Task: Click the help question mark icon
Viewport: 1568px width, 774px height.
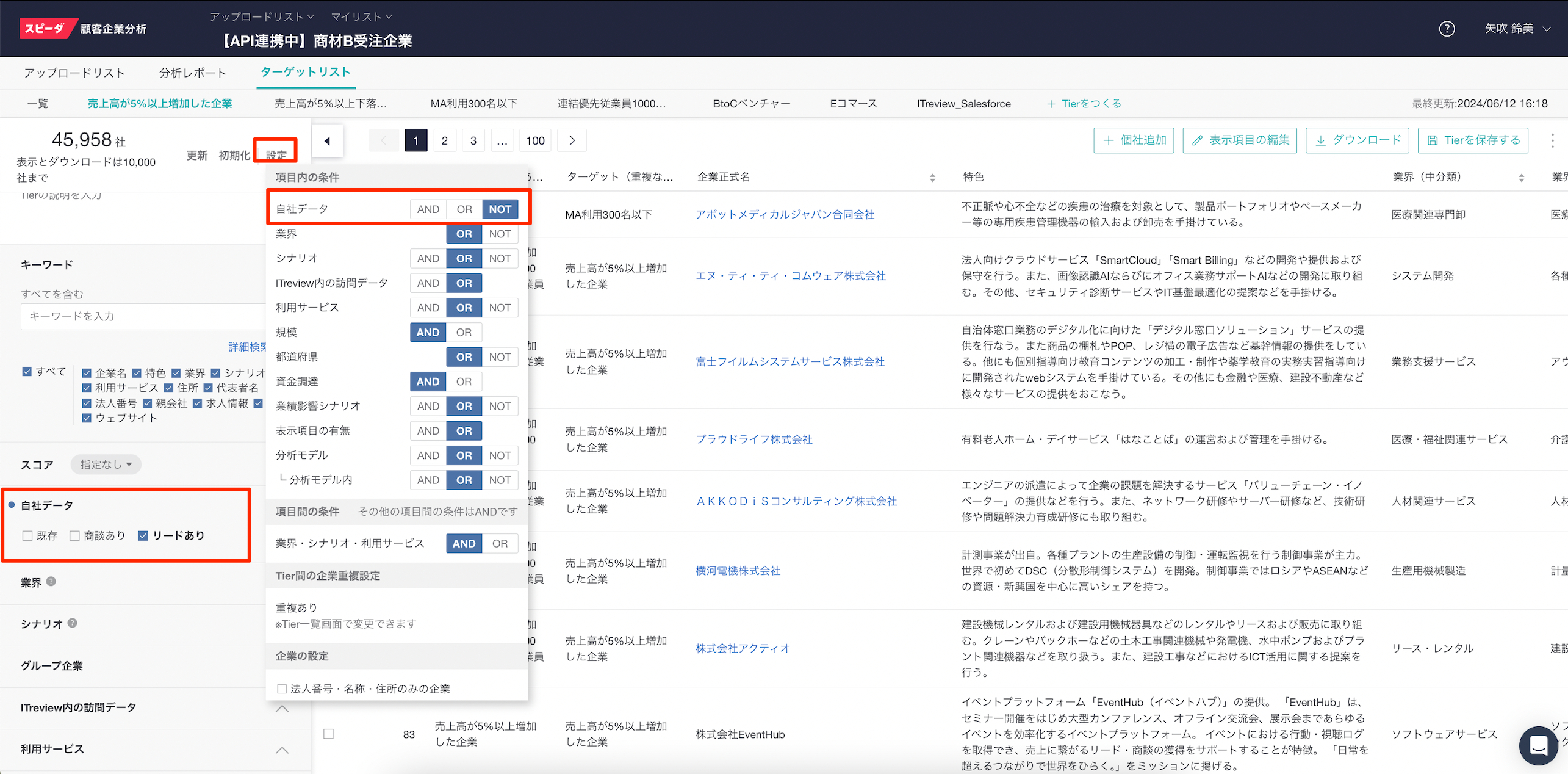Action: [x=1447, y=29]
